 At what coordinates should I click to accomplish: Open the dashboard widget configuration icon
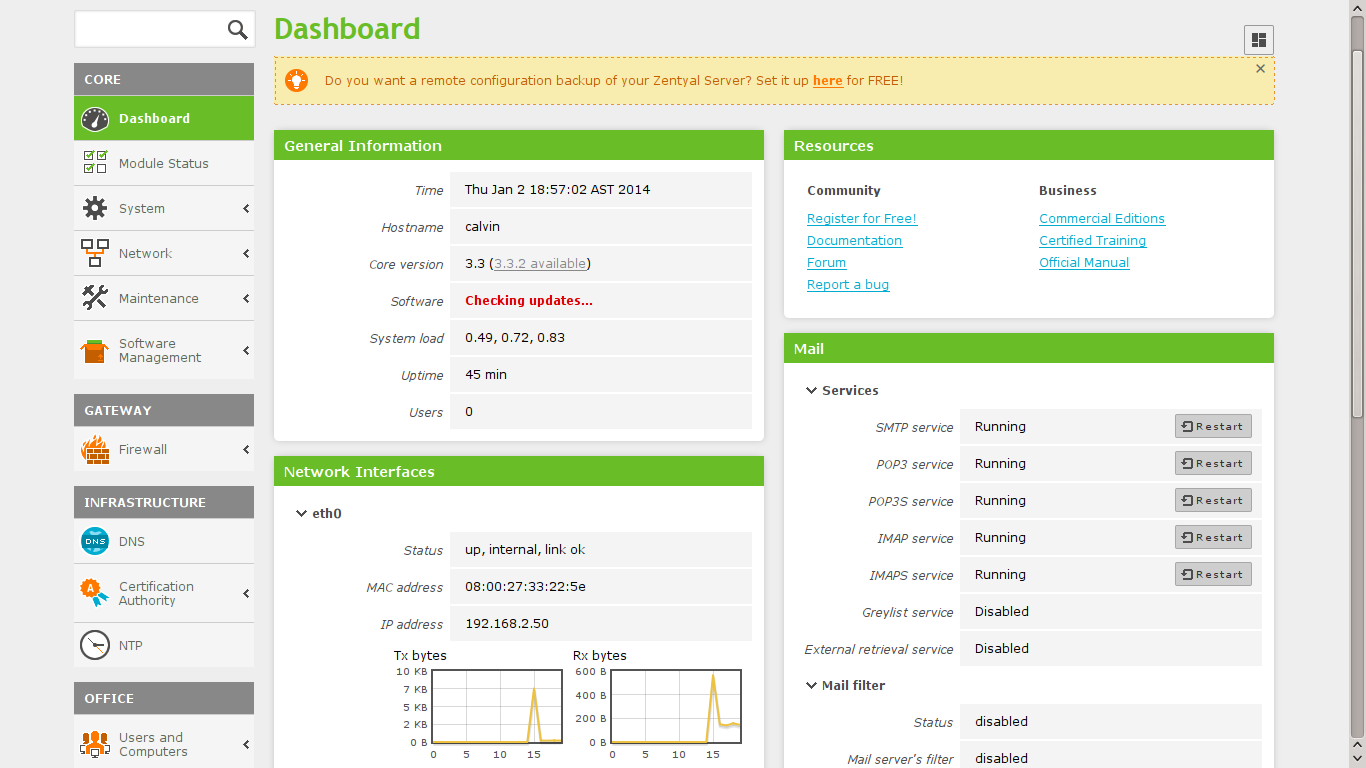click(x=1259, y=40)
